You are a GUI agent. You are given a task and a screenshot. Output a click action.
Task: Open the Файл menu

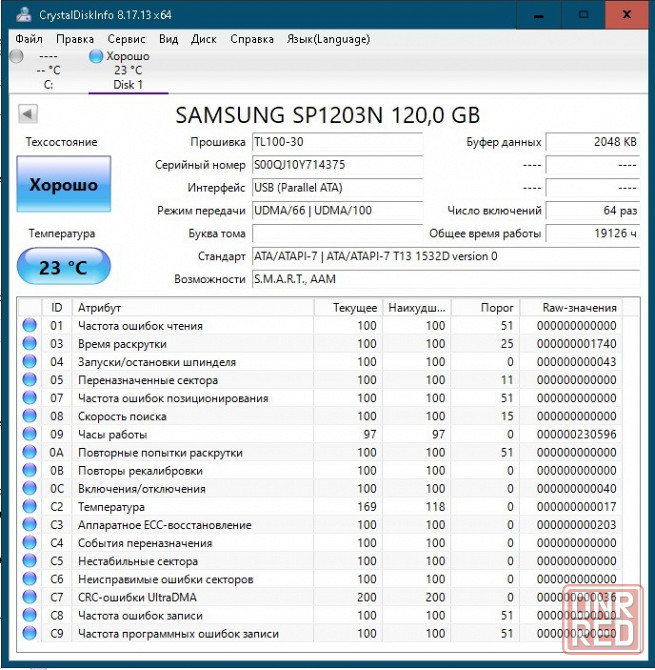pos(29,39)
